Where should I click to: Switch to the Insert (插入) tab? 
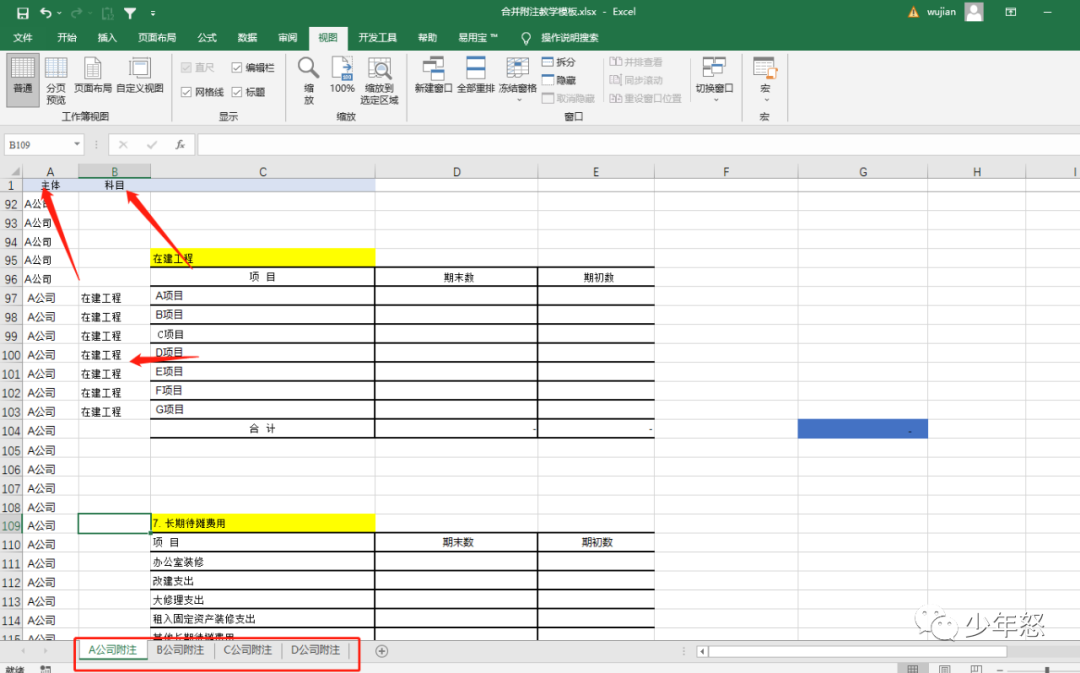(107, 38)
